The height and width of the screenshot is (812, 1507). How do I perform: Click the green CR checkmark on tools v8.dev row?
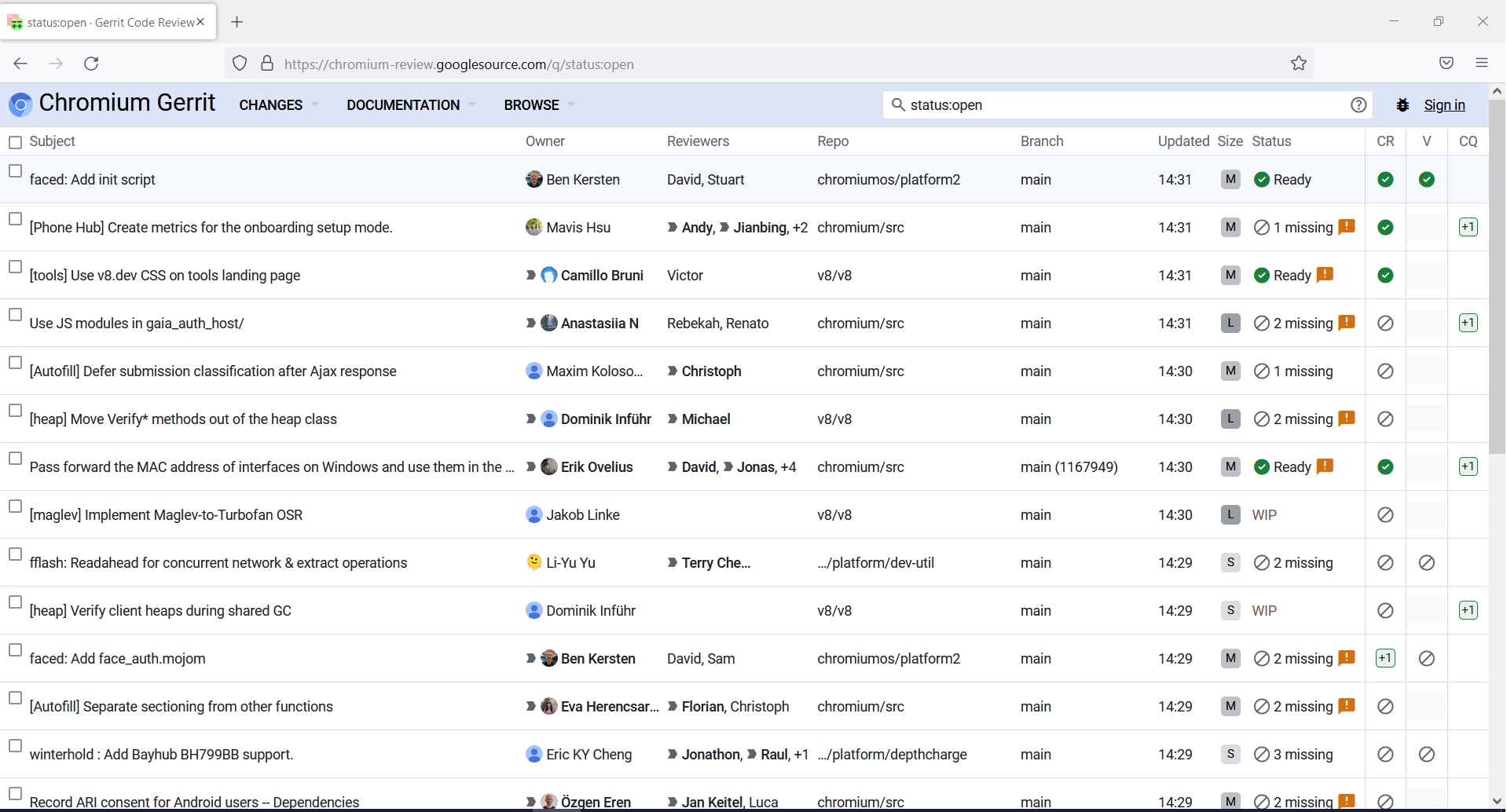coord(1386,276)
